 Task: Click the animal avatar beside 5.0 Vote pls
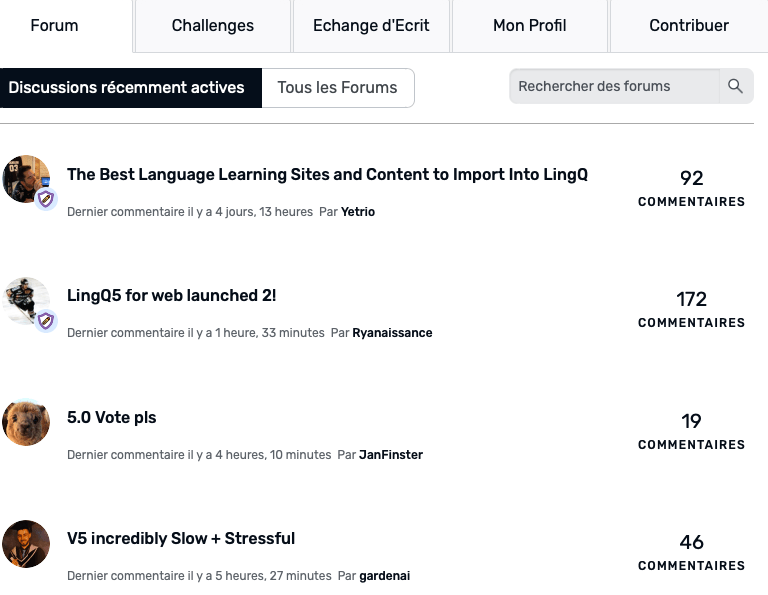pos(26,422)
